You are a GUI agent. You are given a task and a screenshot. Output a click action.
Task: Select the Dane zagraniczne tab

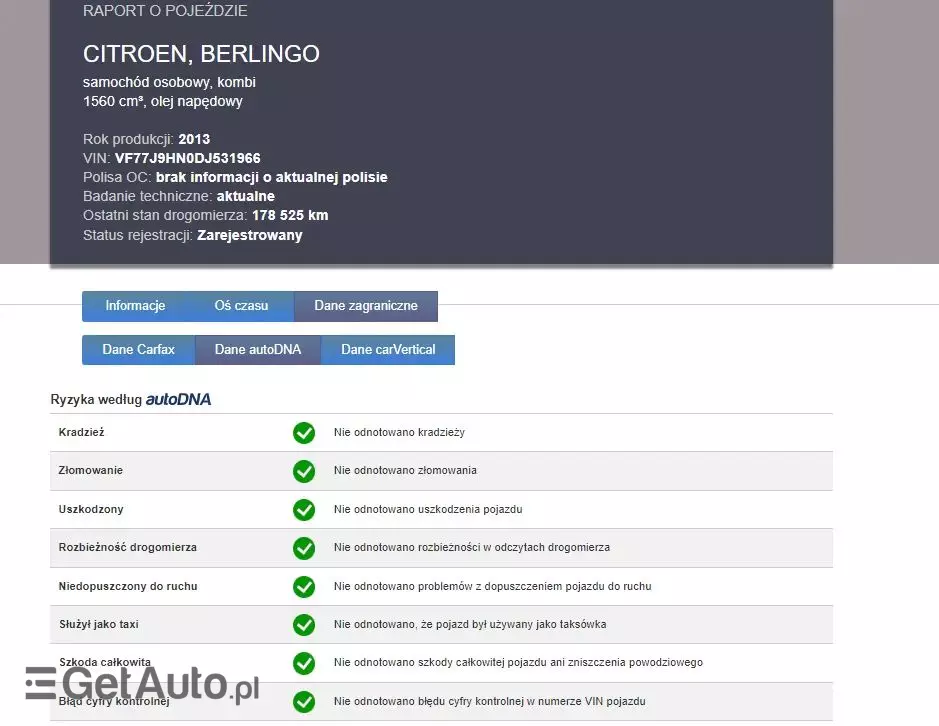coord(365,306)
